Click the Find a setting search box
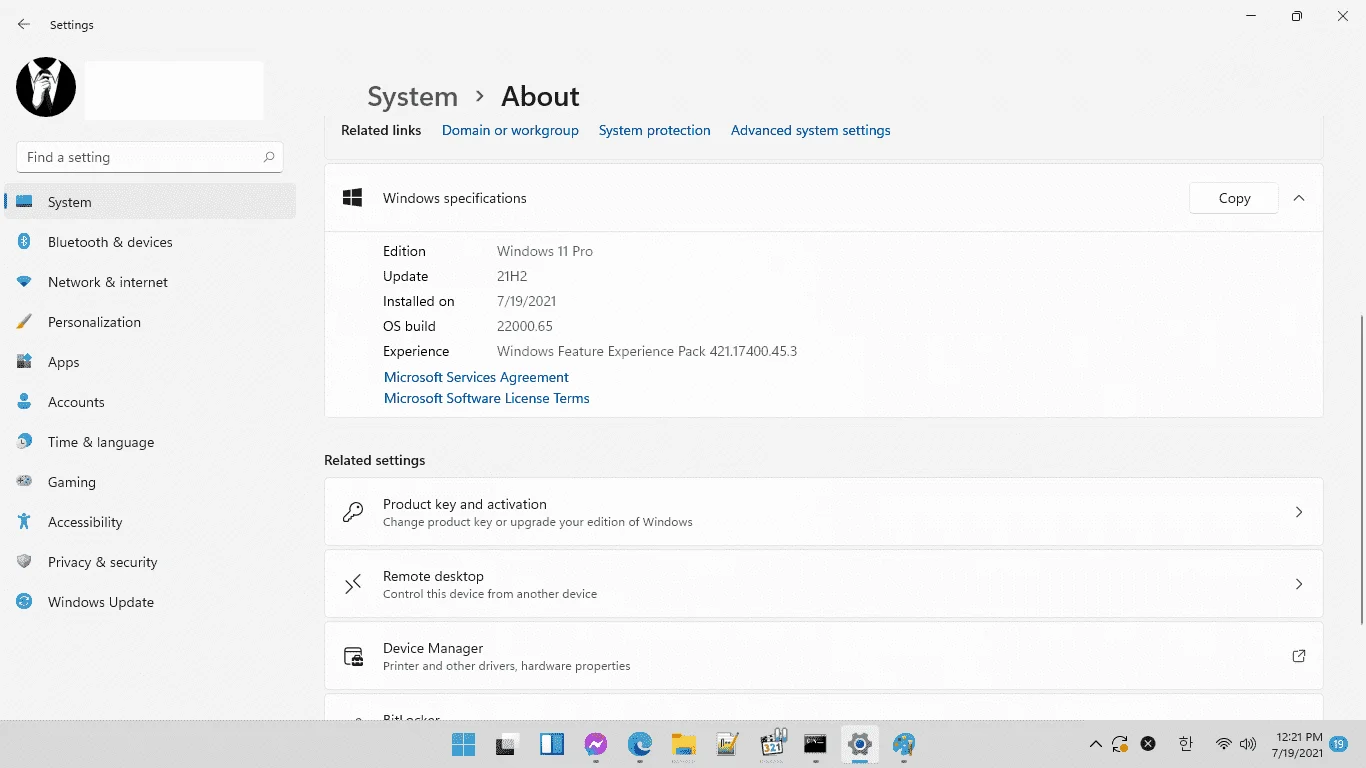 pos(150,157)
